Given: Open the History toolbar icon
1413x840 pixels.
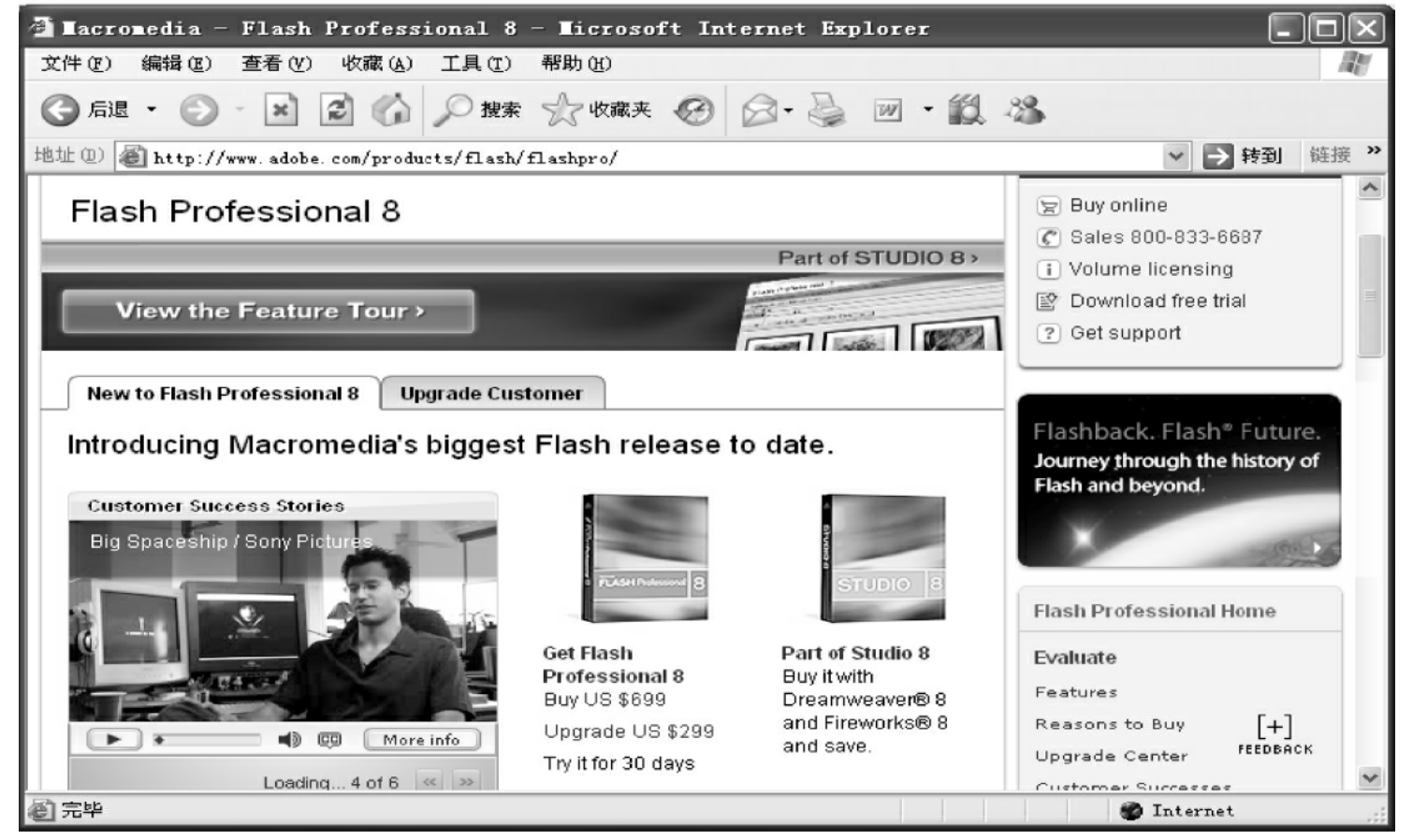Looking at the screenshot, I should click(694, 110).
